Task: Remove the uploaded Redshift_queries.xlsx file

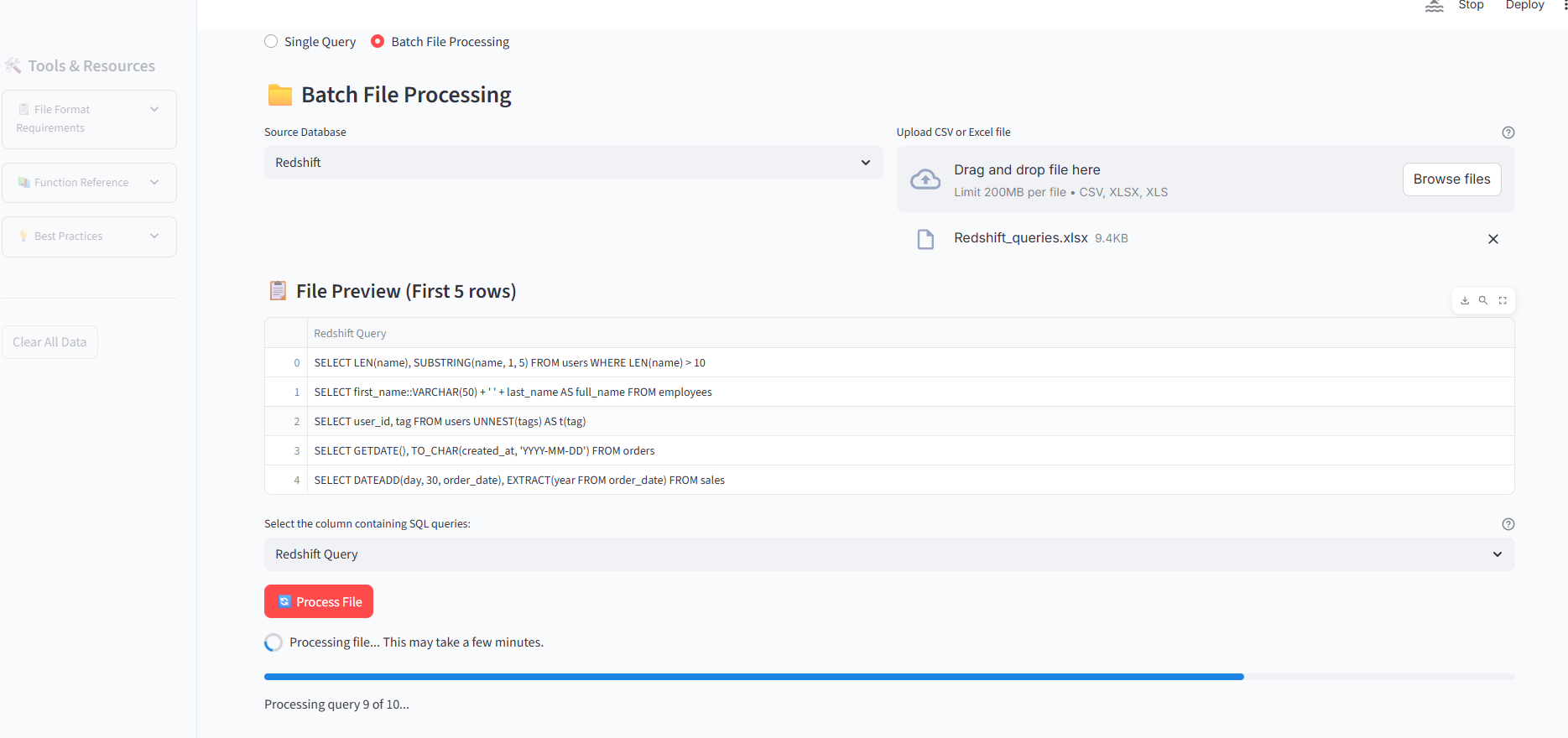Action: 1492,239
